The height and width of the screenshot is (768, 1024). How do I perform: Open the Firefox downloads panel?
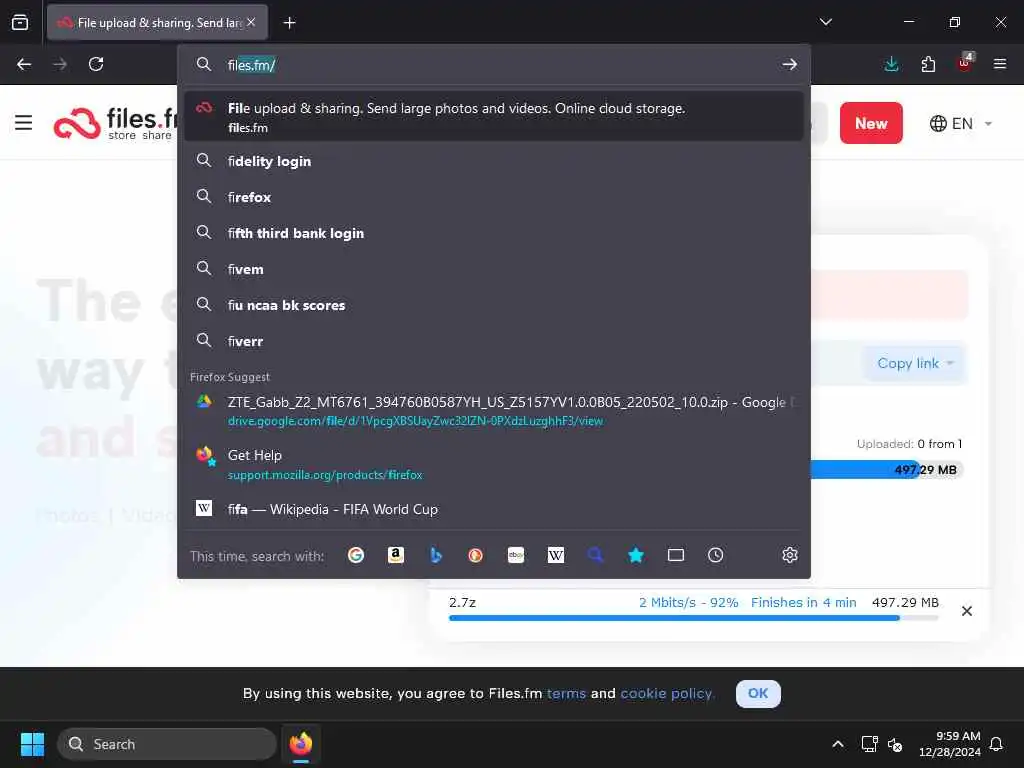[x=891, y=64]
